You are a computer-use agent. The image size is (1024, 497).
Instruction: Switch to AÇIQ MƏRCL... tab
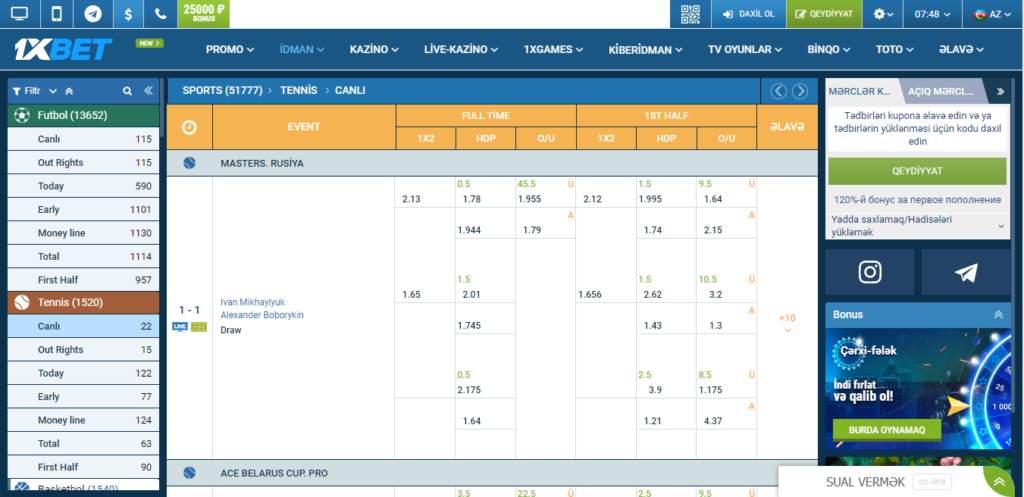940,91
